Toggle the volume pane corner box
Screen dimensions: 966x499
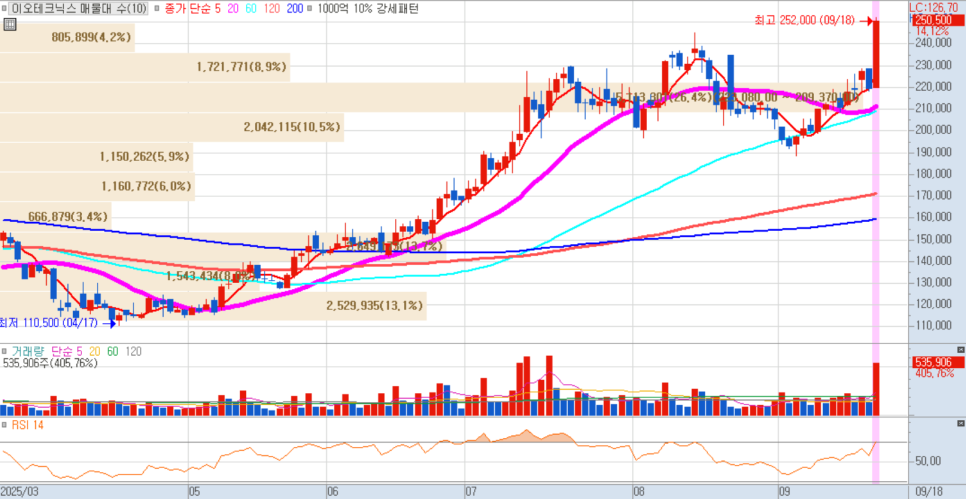(x=961, y=349)
